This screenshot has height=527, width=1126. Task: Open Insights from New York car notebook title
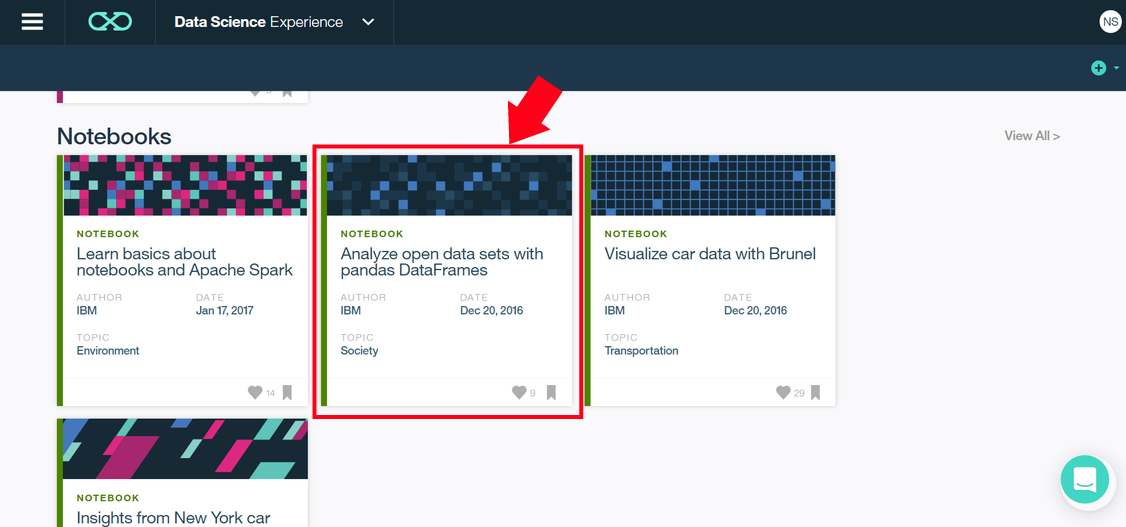click(x=173, y=518)
